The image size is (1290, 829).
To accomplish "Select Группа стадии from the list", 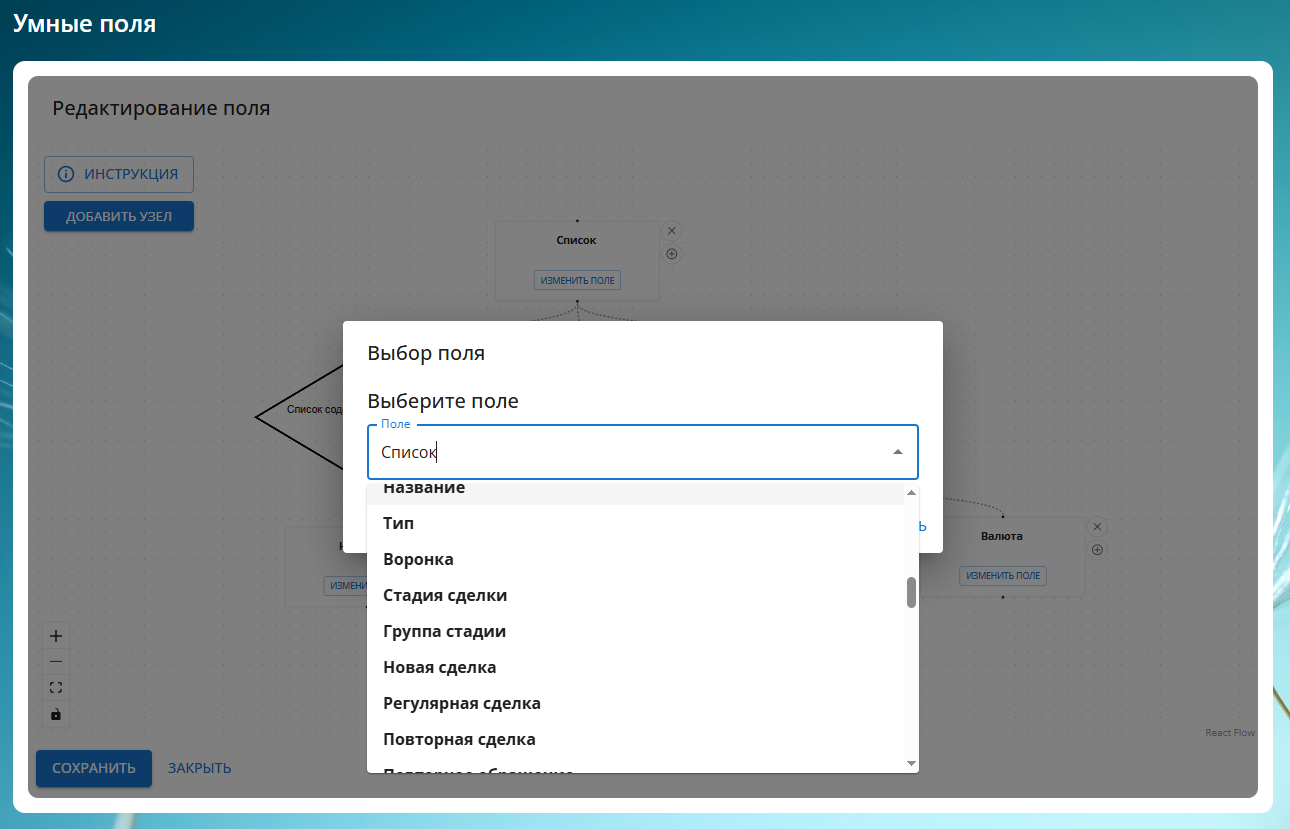I will pyautogui.click(x=444, y=631).
